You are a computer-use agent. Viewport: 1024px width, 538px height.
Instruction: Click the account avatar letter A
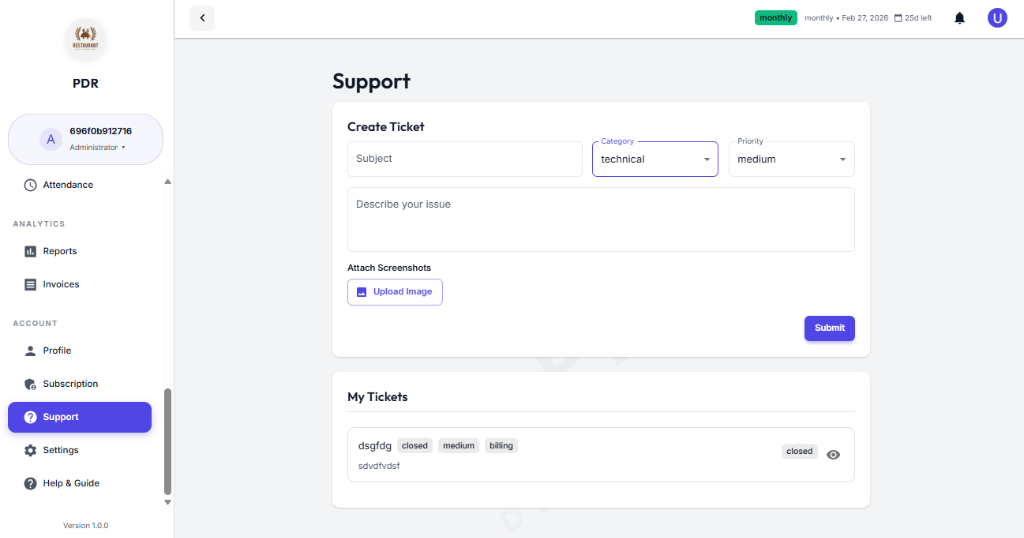[50, 139]
